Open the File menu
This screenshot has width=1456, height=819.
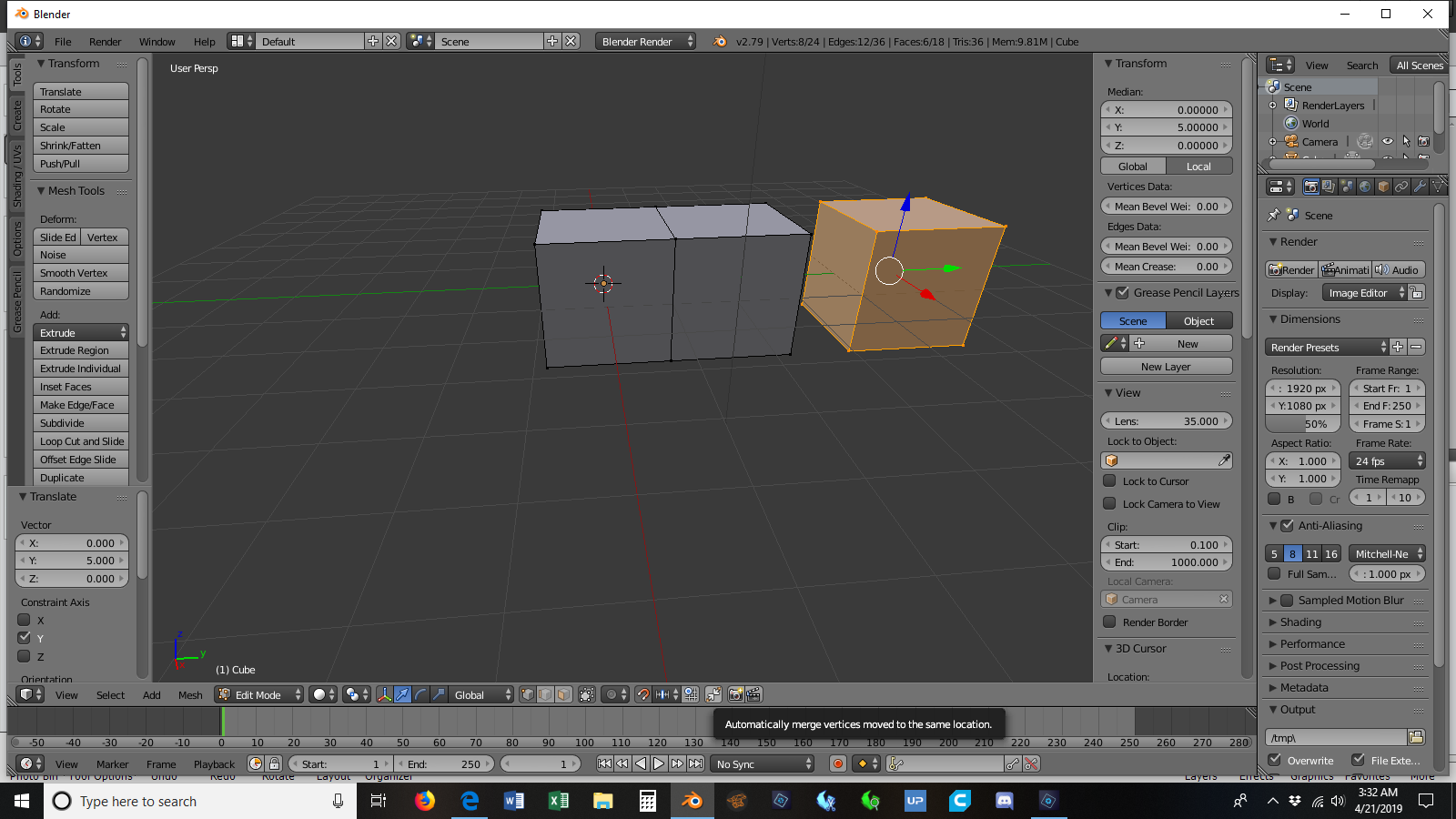coord(63,42)
